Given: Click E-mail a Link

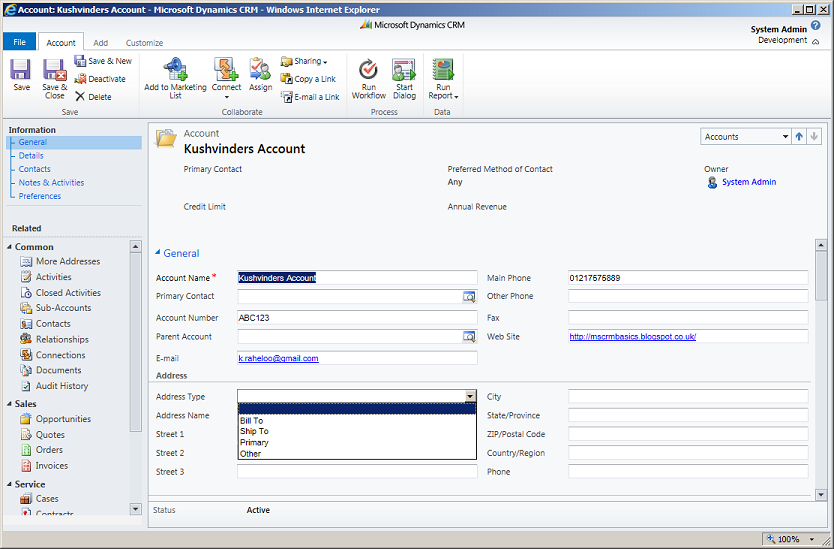Looking at the screenshot, I should pyautogui.click(x=310, y=97).
